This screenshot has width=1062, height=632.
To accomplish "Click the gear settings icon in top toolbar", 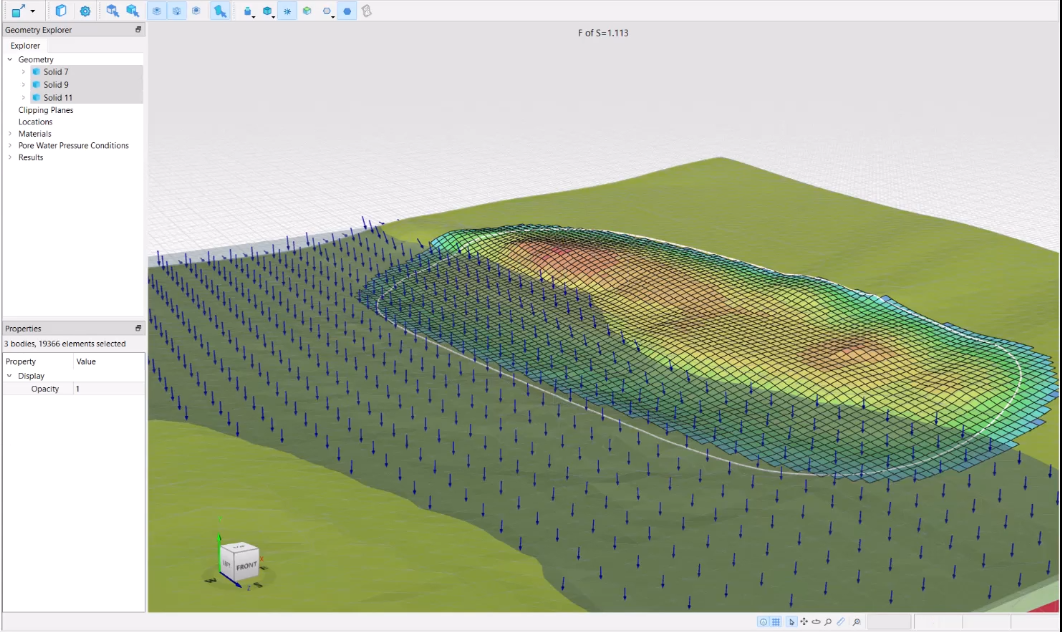I will click(85, 11).
